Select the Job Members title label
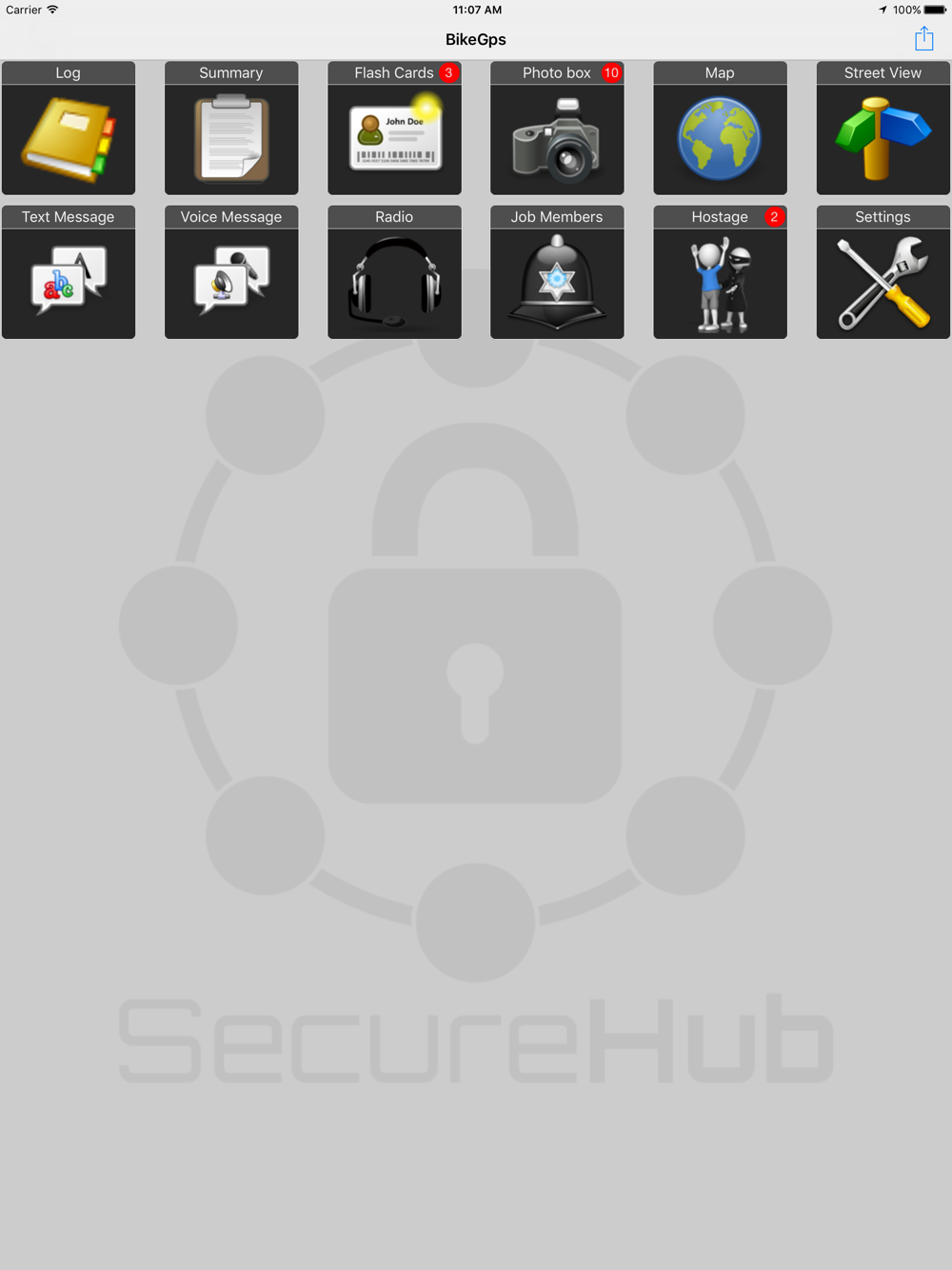This screenshot has width=952, height=1270. (x=557, y=217)
